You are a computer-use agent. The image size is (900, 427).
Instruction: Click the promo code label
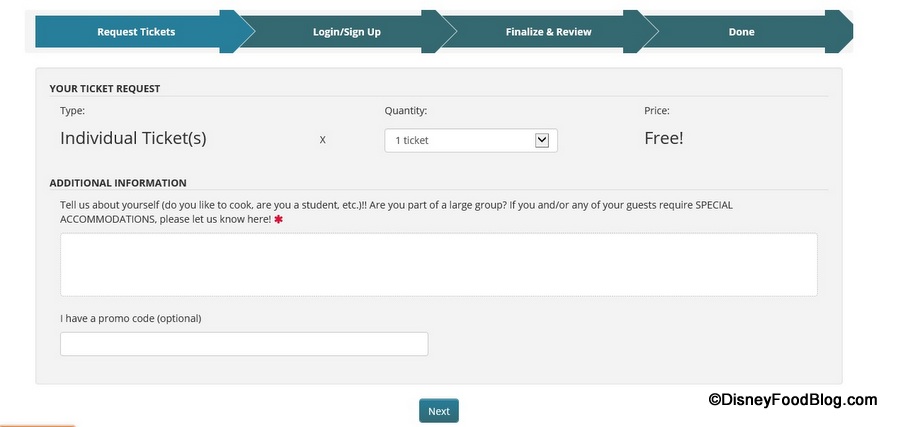point(130,319)
